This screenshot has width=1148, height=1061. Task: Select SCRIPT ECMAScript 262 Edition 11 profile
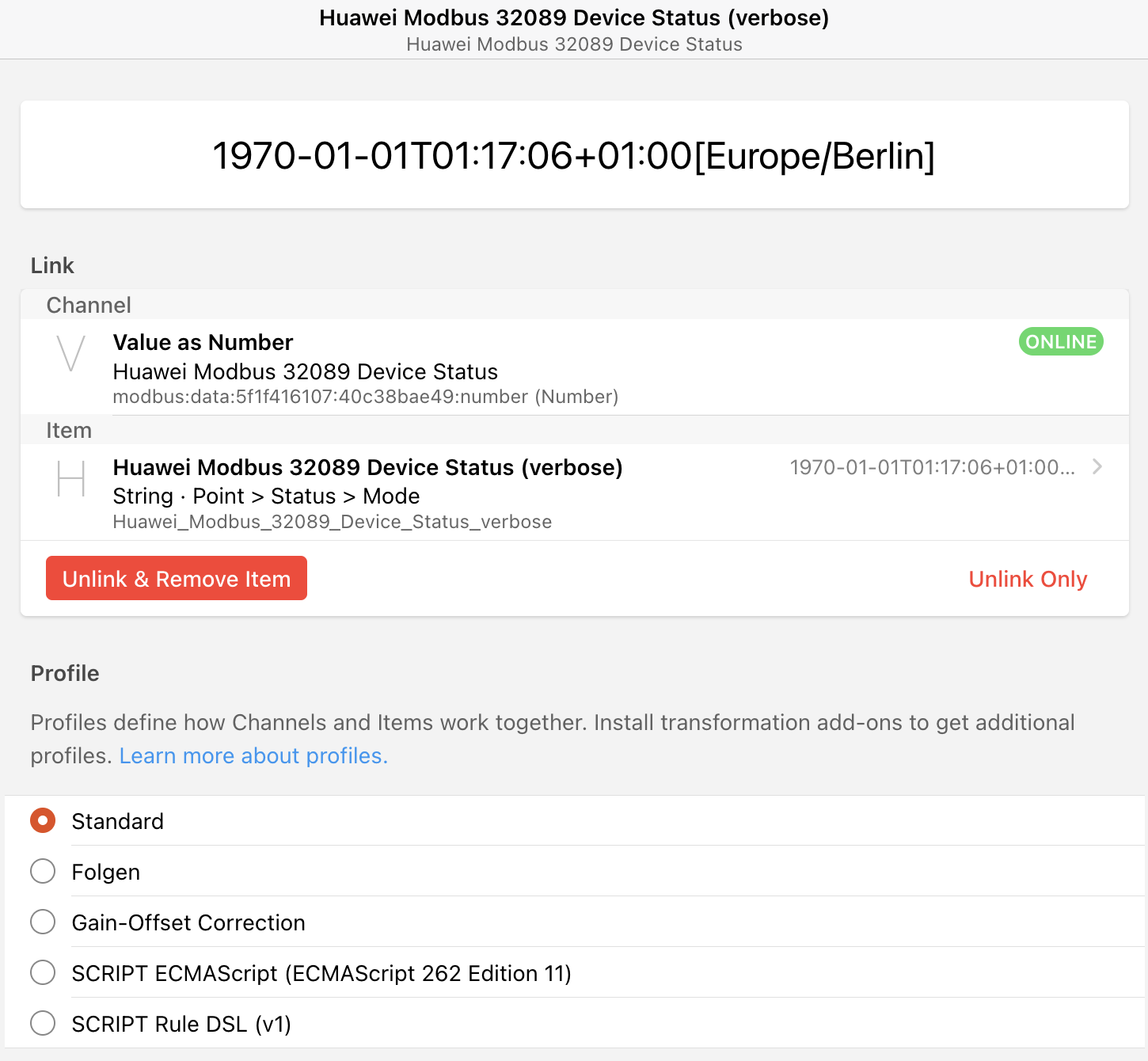pyautogui.click(x=43, y=972)
